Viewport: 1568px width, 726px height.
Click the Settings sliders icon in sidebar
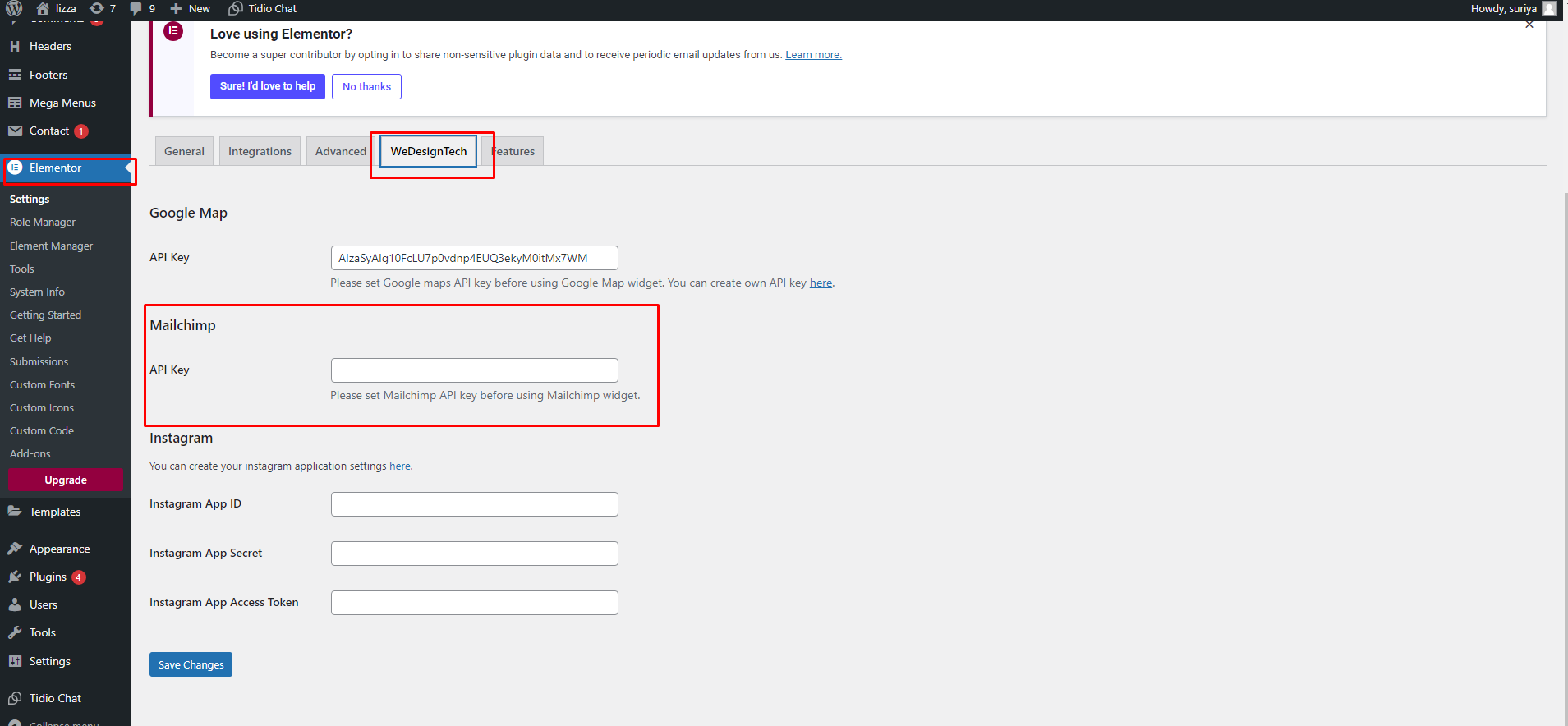[x=15, y=661]
